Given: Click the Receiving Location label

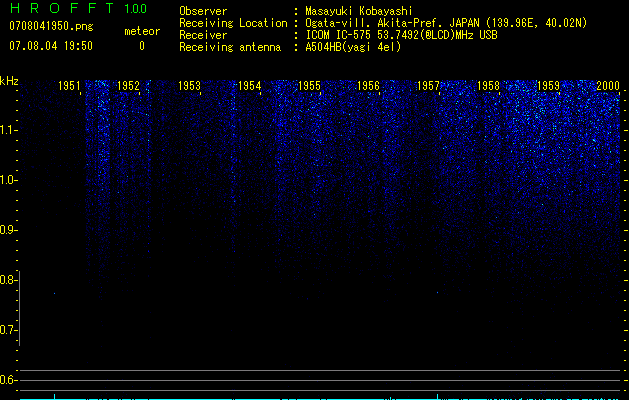Looking at the screenshot, I should point(233,23).
